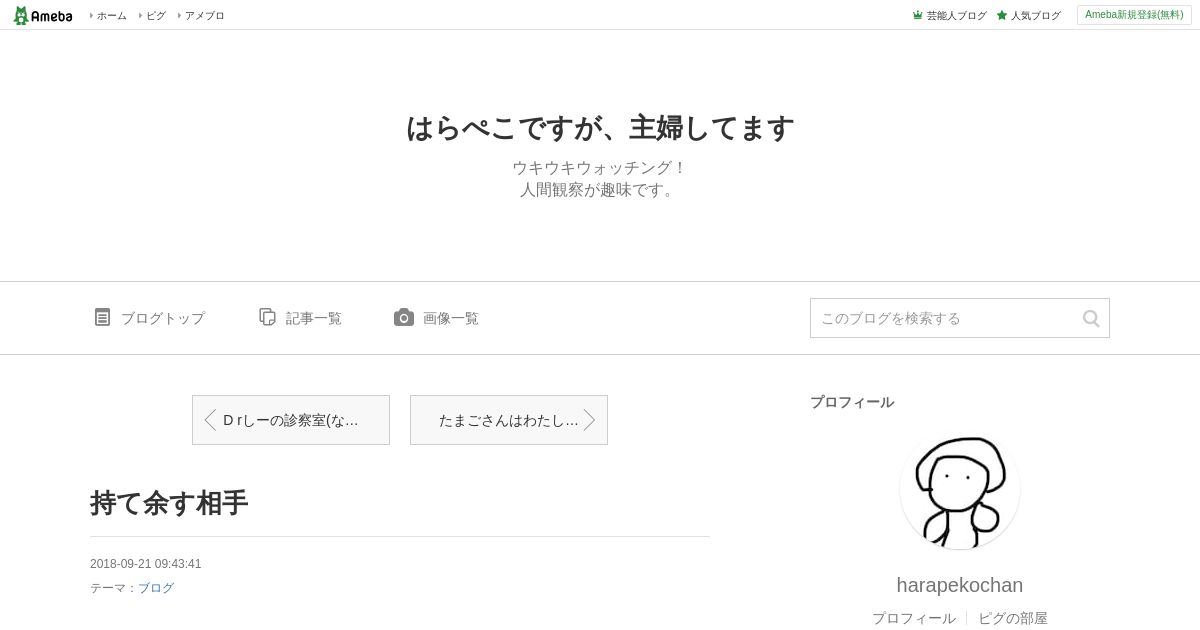Viewport: 1200px width, 630px height.
Task: Focus the このブログを検索する search field
Action: coord(945,318)
